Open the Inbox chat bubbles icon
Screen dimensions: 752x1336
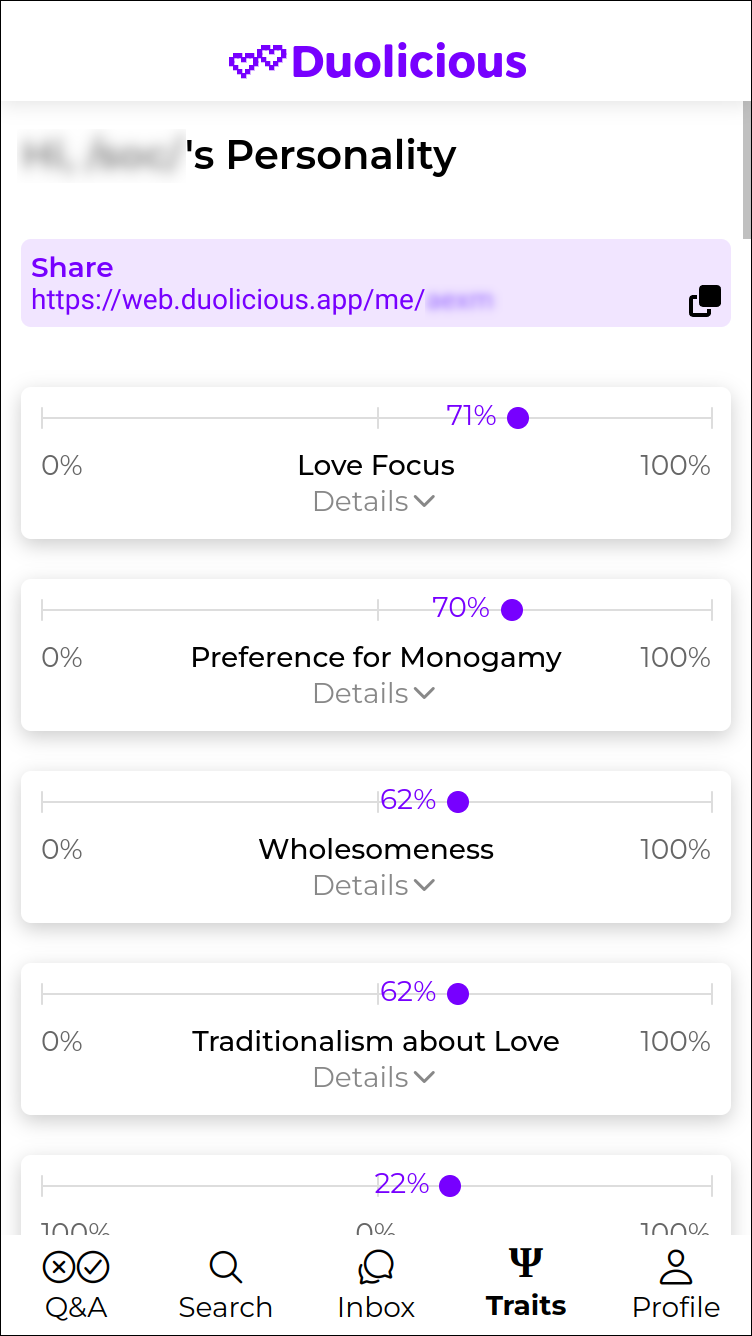pos(376,1267)
